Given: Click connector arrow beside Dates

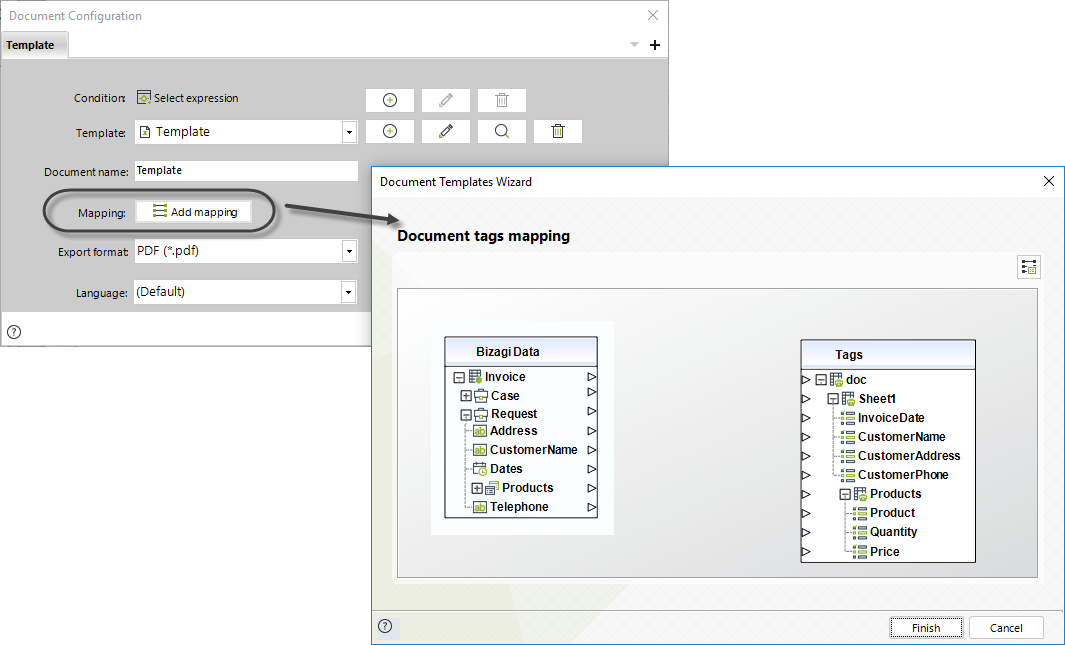Looking at the screenshot, I should [x=592, y=469].
